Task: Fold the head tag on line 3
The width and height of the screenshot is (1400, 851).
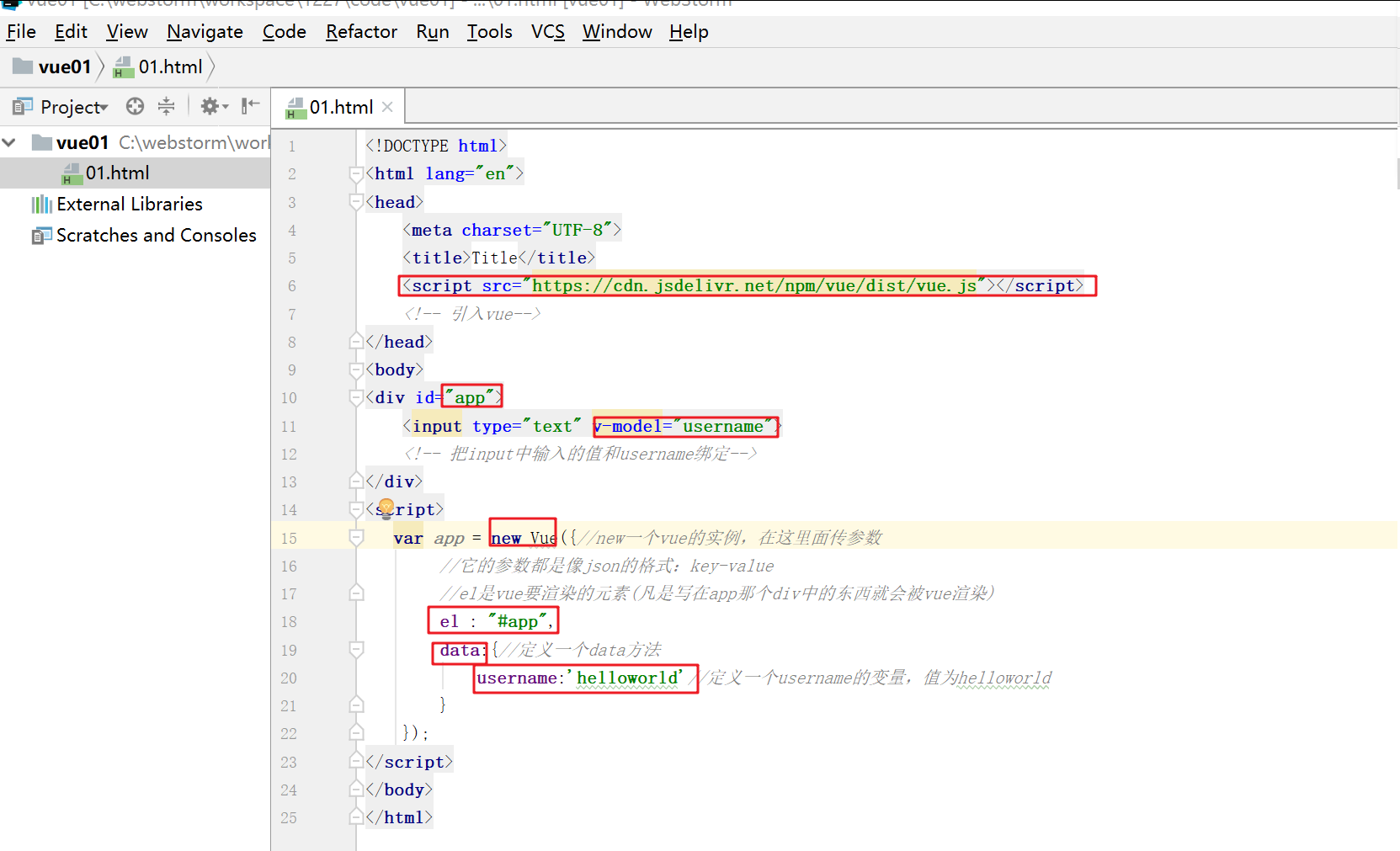Action: click(356, 202)
